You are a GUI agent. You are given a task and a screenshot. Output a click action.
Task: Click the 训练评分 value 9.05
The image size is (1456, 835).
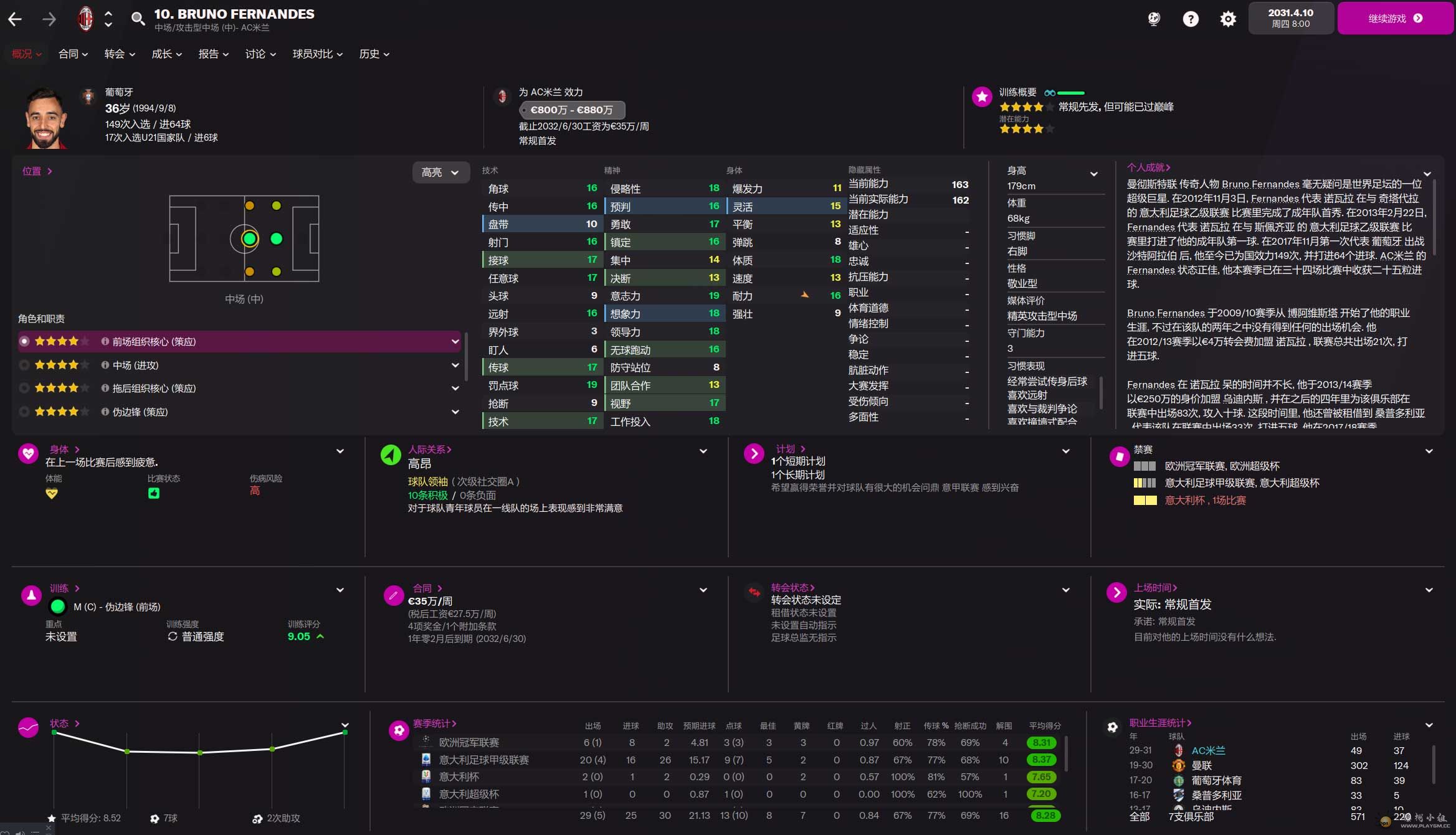pos(299,636)
